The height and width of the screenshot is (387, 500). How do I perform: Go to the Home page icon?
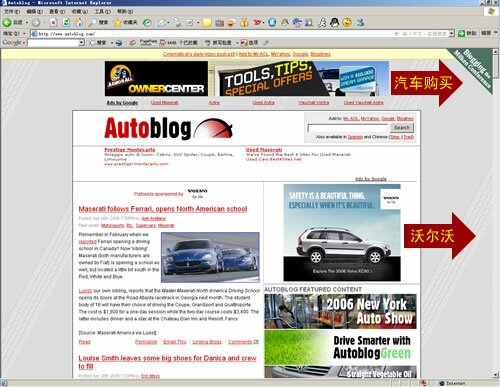click(79, 22)
